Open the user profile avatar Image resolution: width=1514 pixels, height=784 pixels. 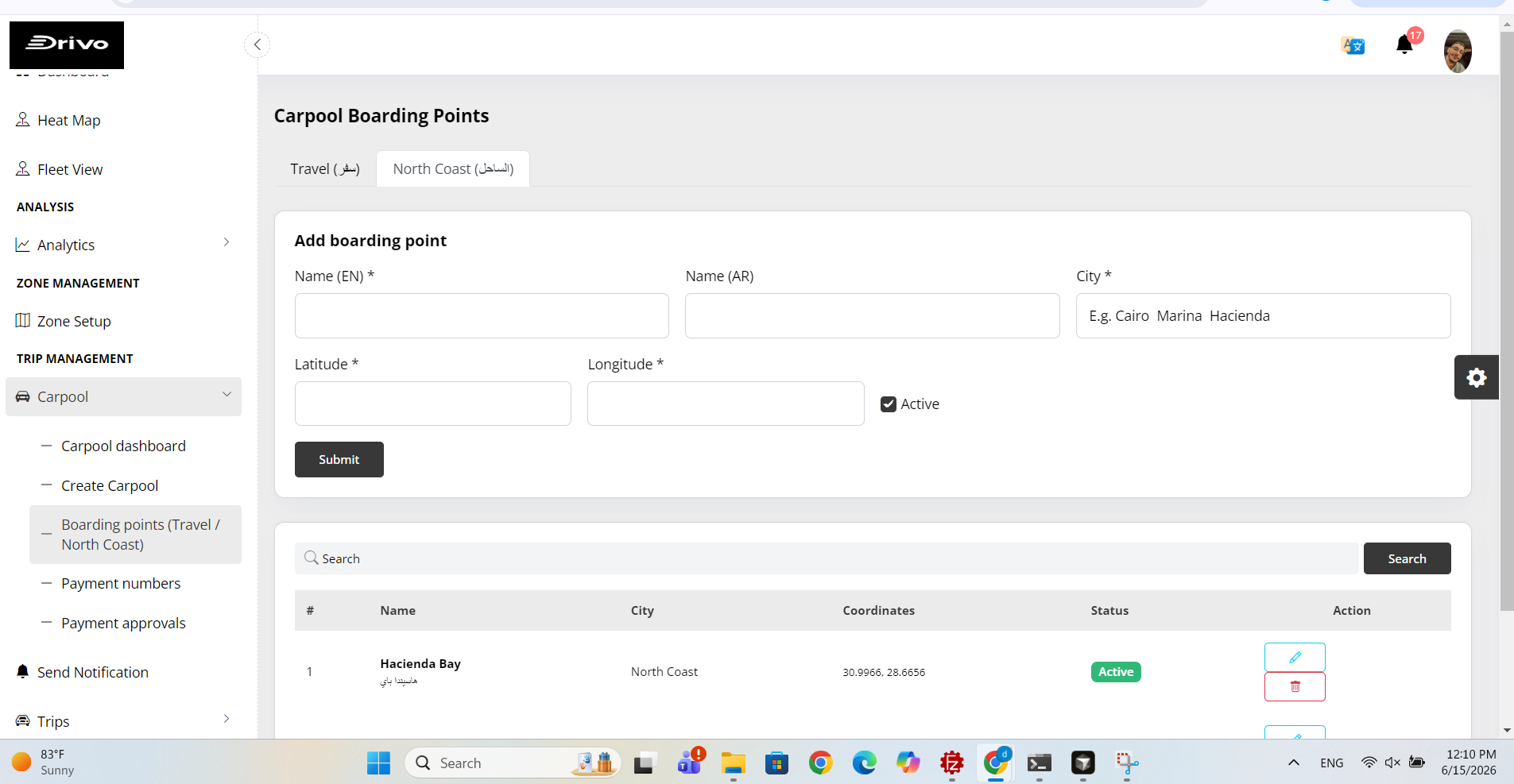point(1458,51)
